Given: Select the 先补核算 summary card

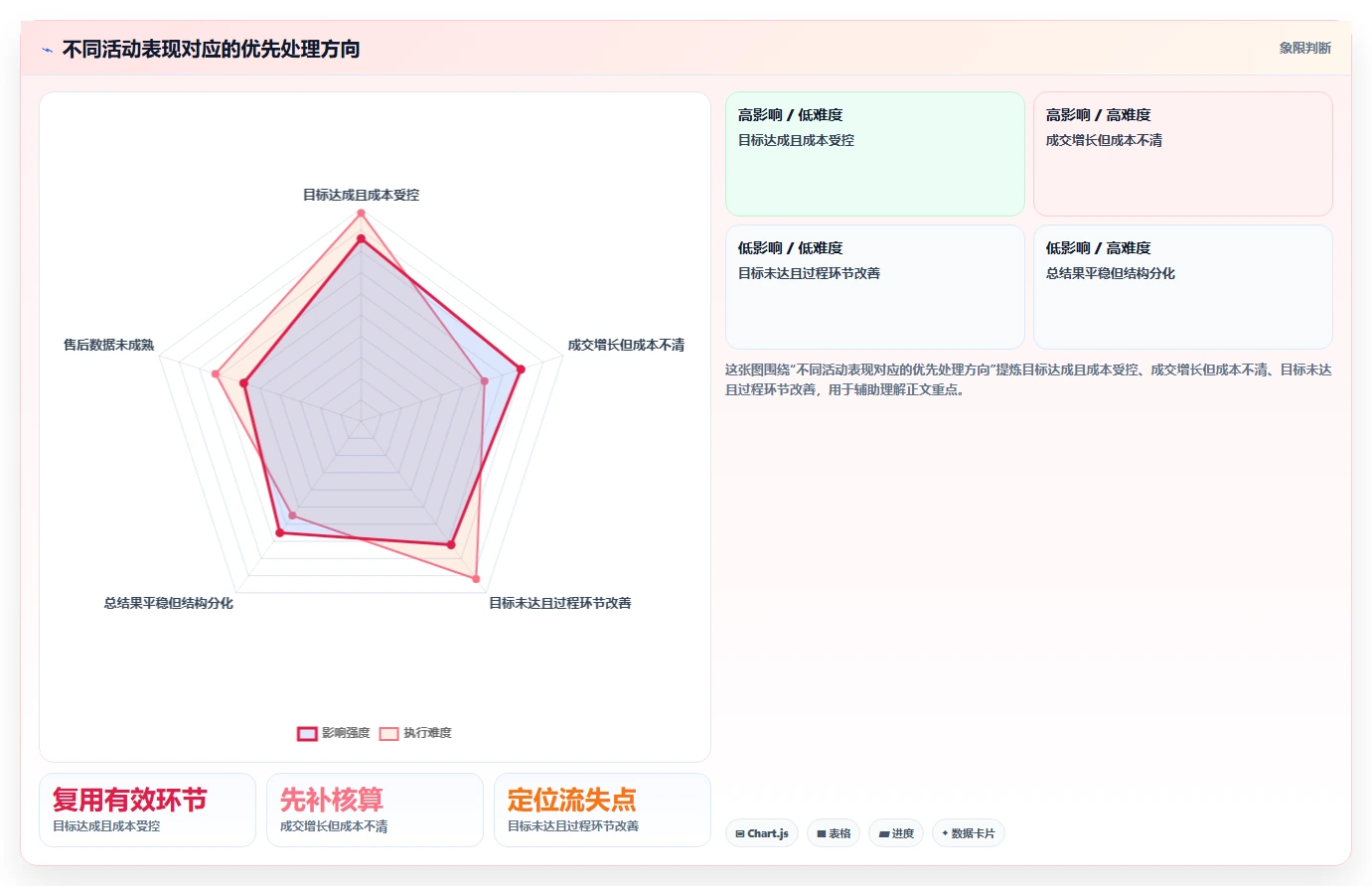Looking at the screenshot, I should pyautogui.click(x=375, y=811).
